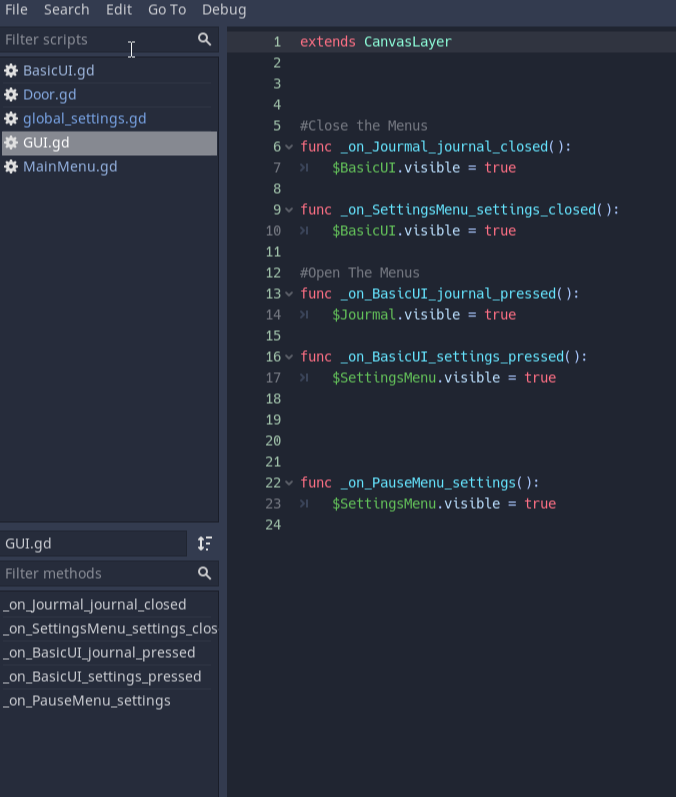Go to _on_BasicUI_settings_pressed method

point(103,677)
